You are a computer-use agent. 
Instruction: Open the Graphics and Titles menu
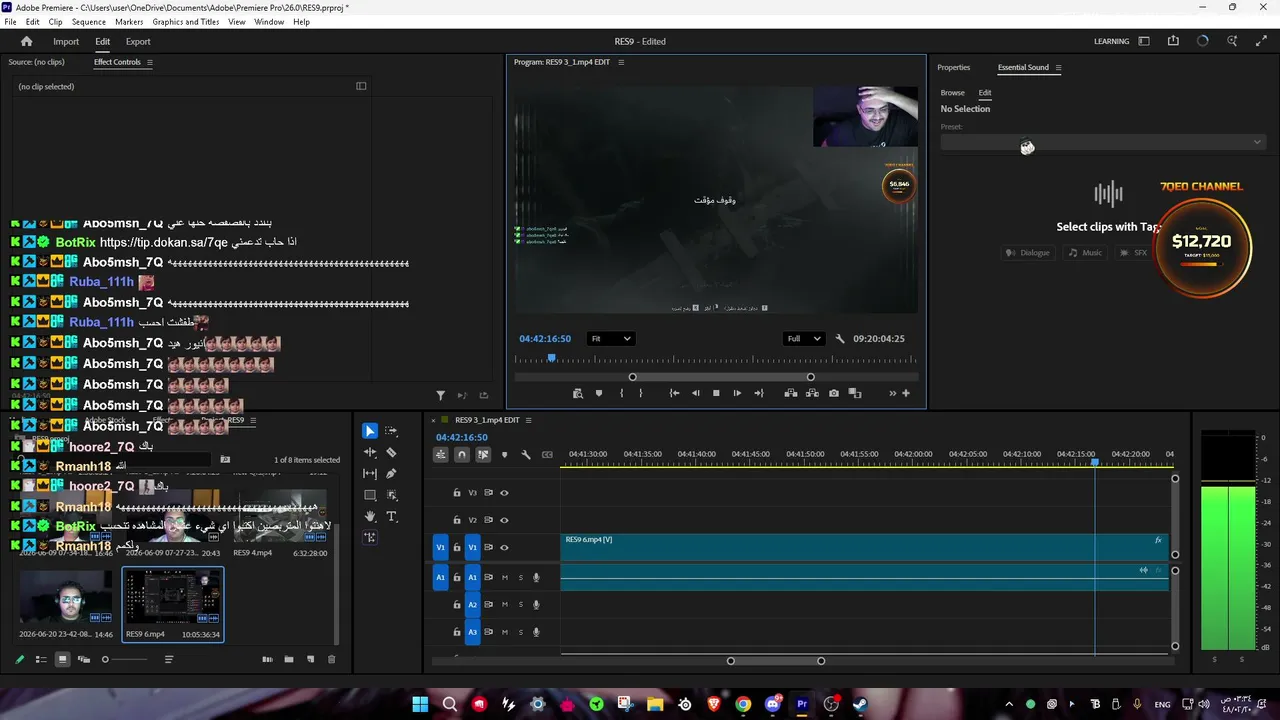186,22
